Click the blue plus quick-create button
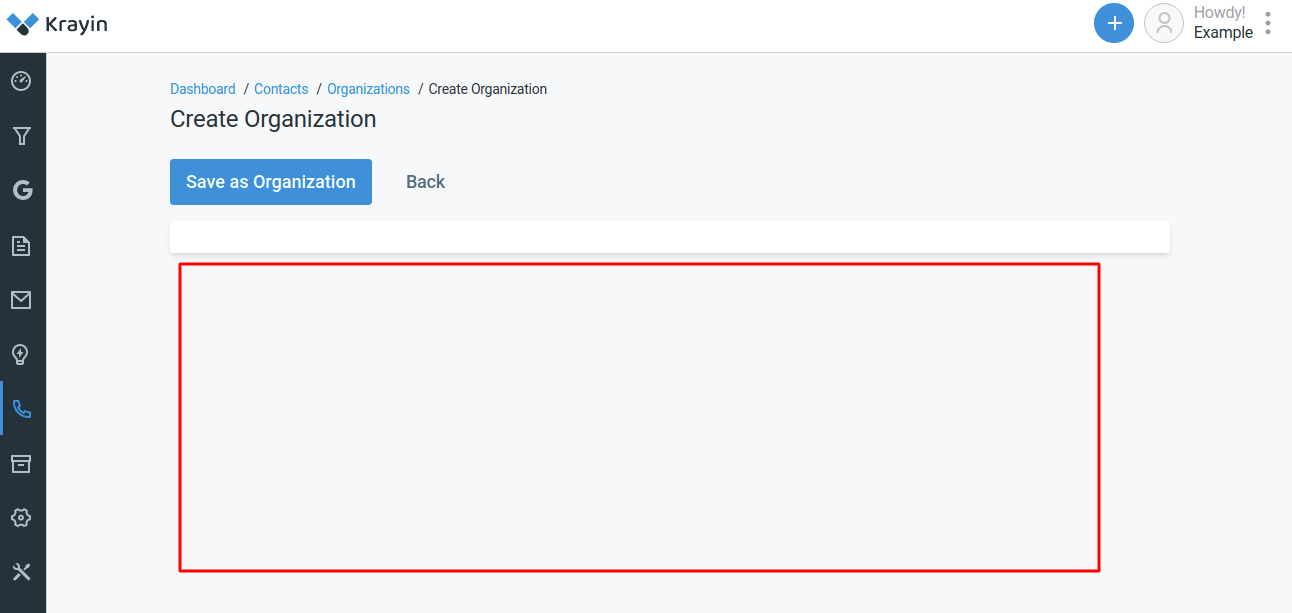The width and height of the screenshot is (1292, 613). (x=1113, y=23)
